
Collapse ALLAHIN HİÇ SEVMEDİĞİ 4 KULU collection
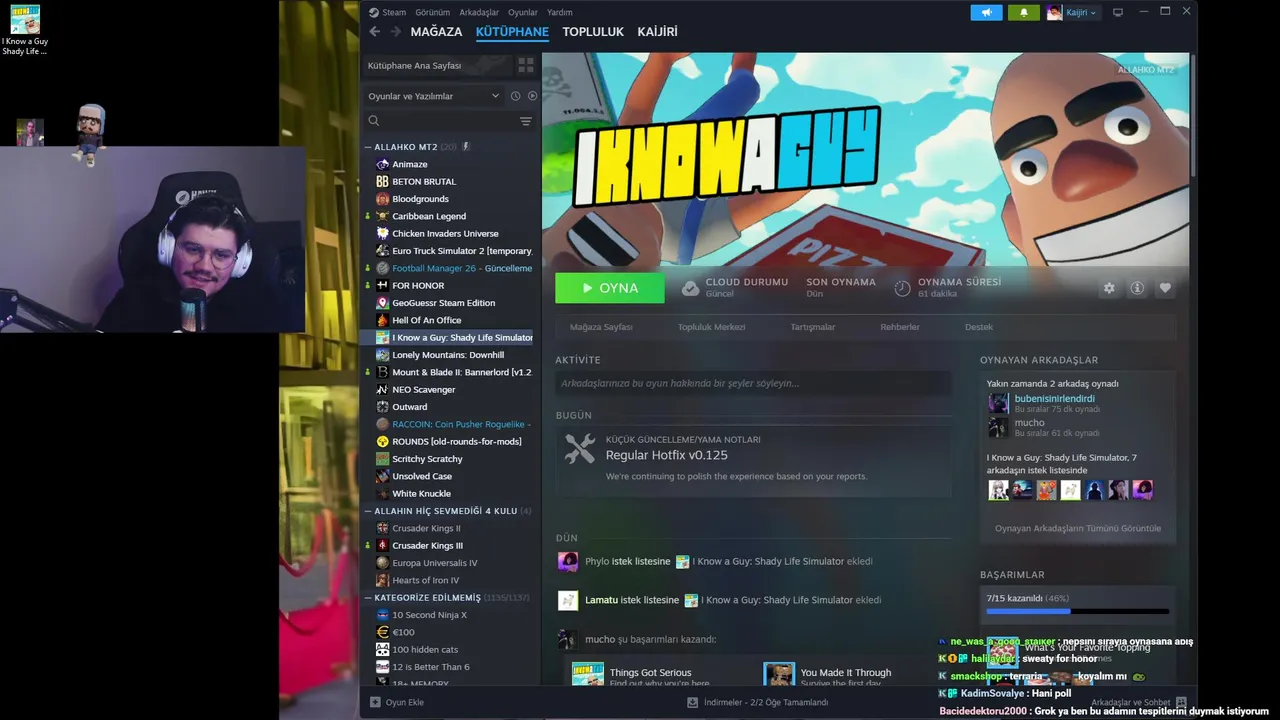(x=368, y=511)
